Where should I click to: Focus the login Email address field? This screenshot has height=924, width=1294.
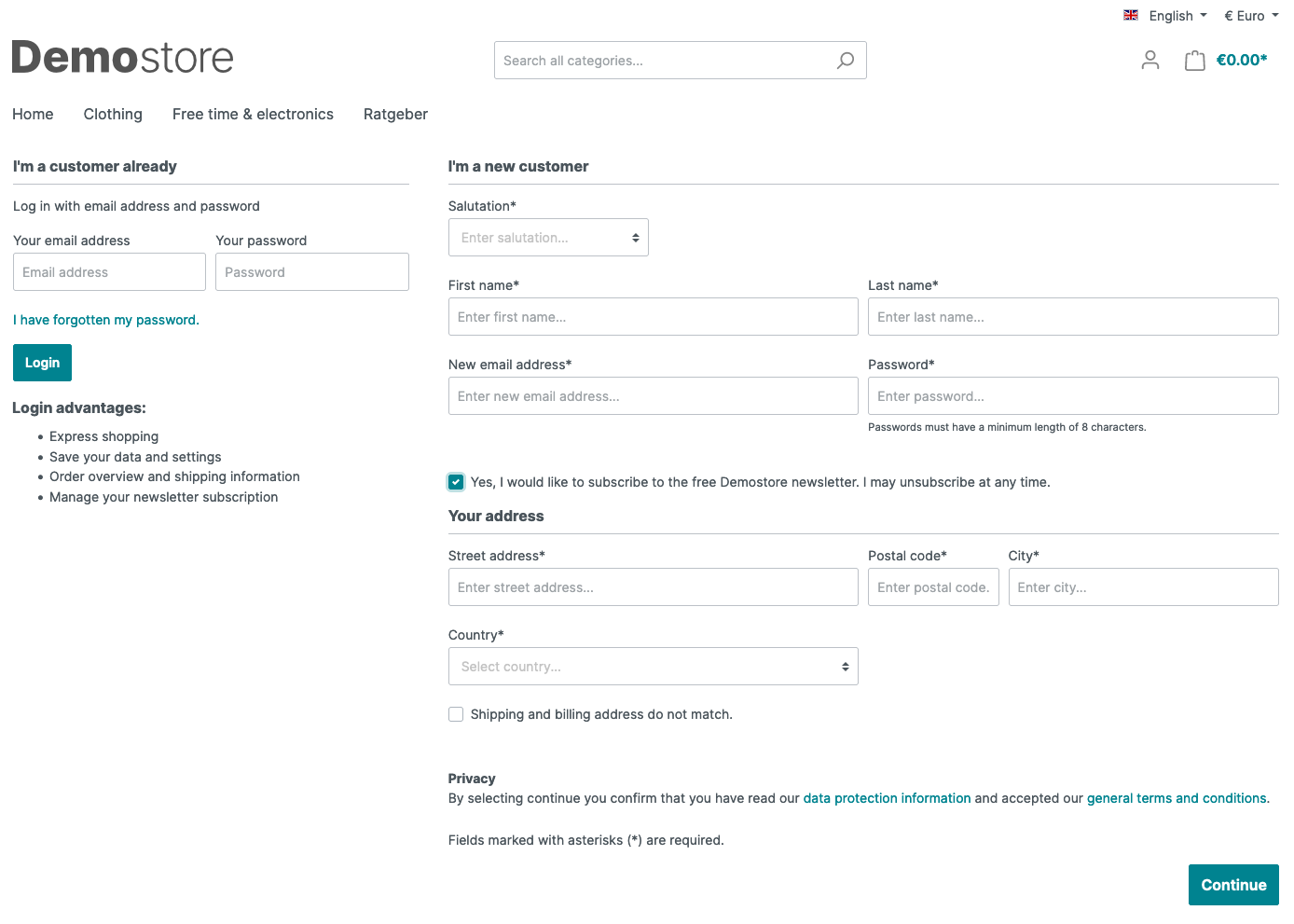coord(109,272)
